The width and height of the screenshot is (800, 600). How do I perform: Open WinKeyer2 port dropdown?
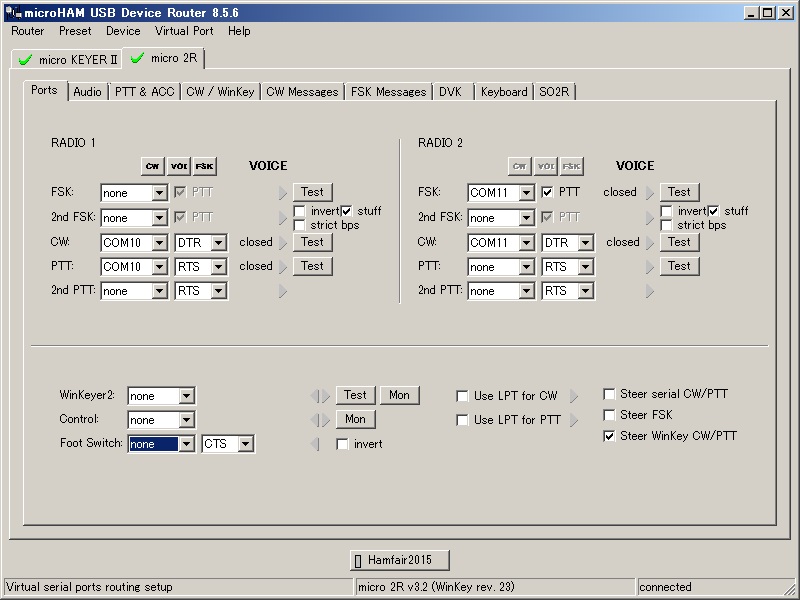(x=186, y=396)
